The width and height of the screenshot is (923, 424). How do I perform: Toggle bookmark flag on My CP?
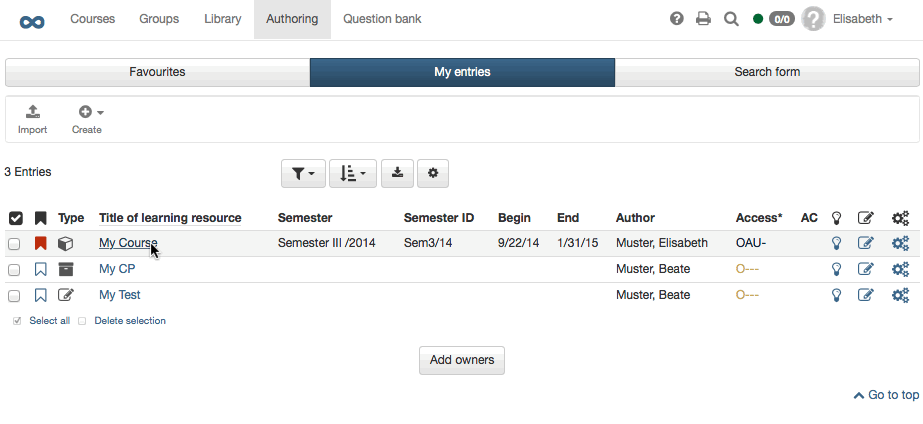click(41, 269)
